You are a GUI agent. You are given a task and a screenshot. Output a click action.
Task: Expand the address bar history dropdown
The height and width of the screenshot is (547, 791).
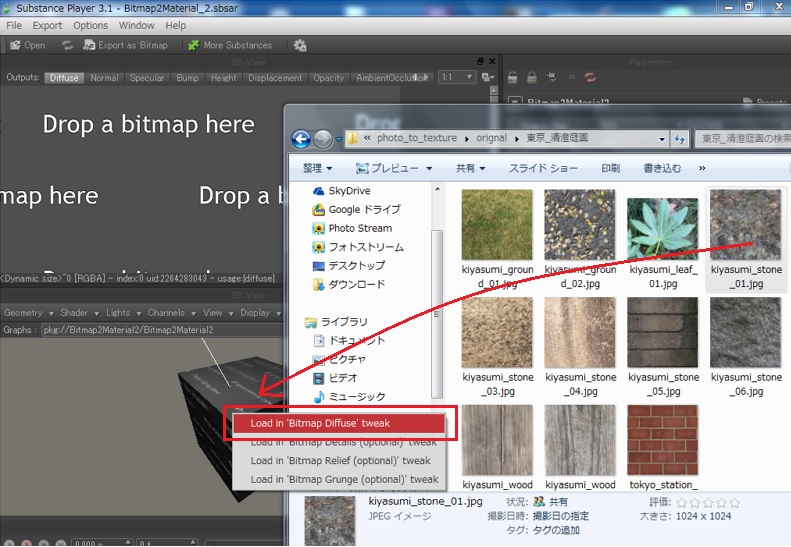pyautogui.click(x=662, y=139)
